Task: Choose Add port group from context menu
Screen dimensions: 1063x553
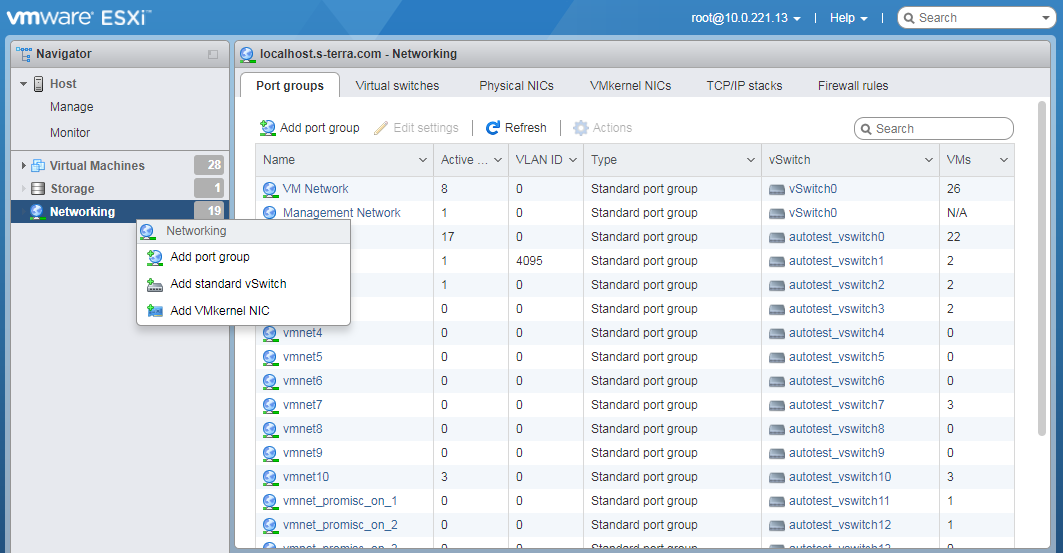Action: click(243, 258)
